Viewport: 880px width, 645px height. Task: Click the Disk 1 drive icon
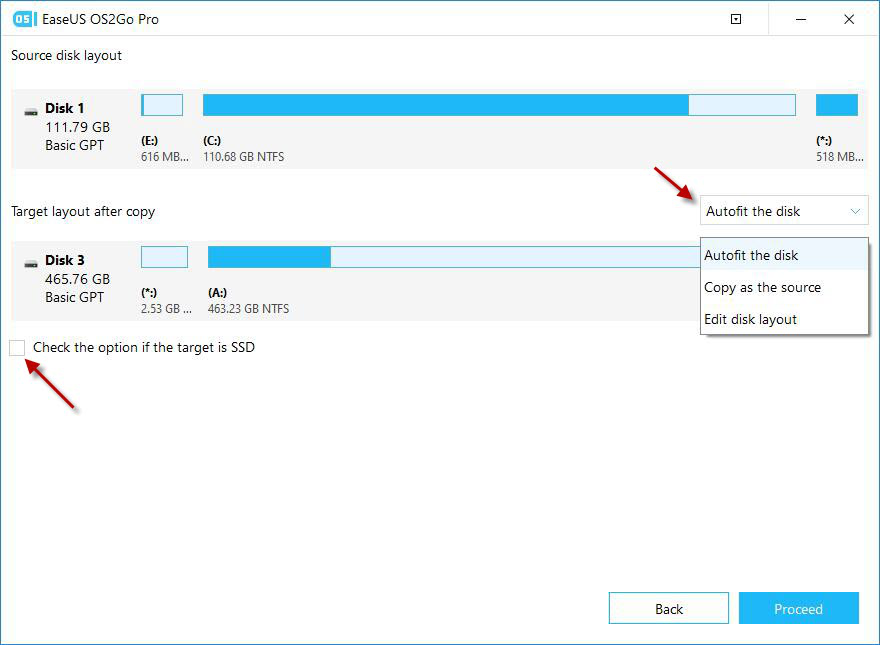click(31, 112)
